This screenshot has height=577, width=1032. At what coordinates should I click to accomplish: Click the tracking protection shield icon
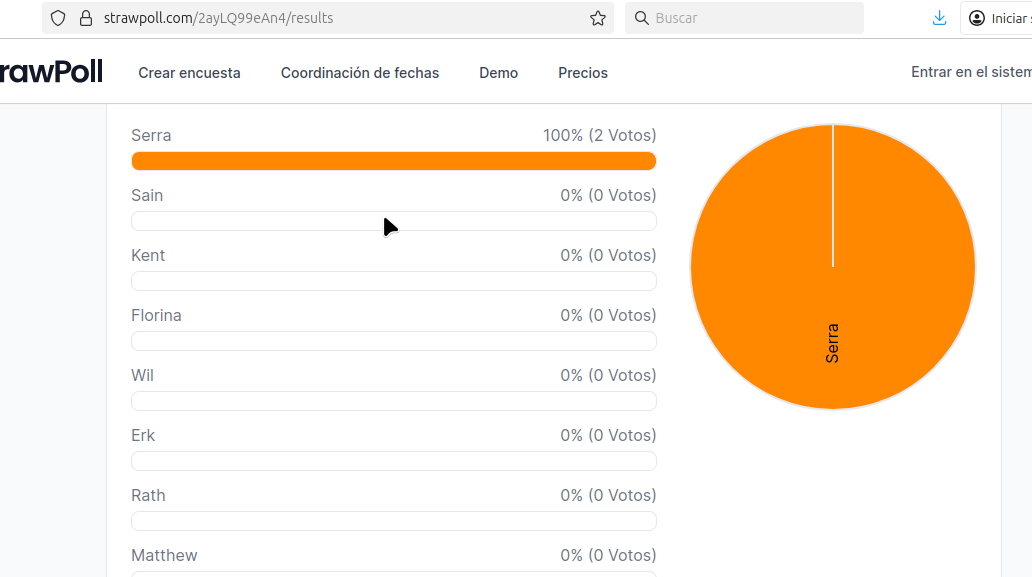[x=58, y=18]
